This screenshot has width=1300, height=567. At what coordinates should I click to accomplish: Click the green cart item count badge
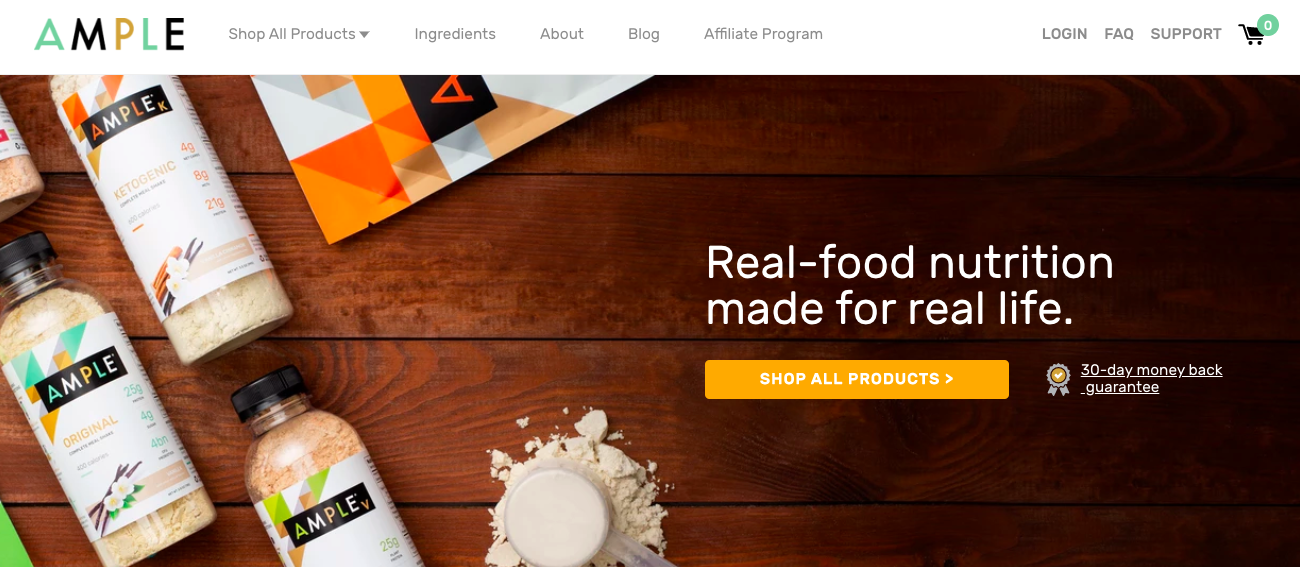click(1268, 25)
